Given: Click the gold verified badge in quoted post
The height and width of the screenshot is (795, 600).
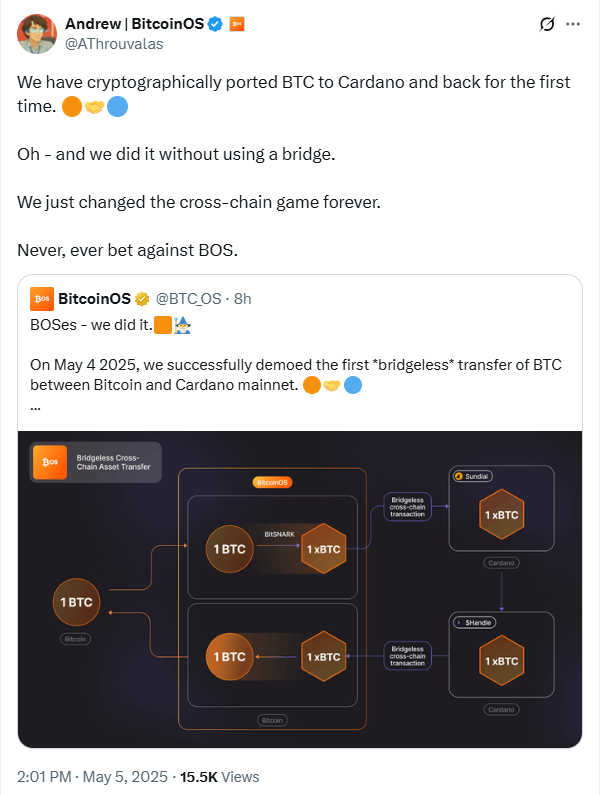Looking at the screenshot, I should tap(143, 298).
